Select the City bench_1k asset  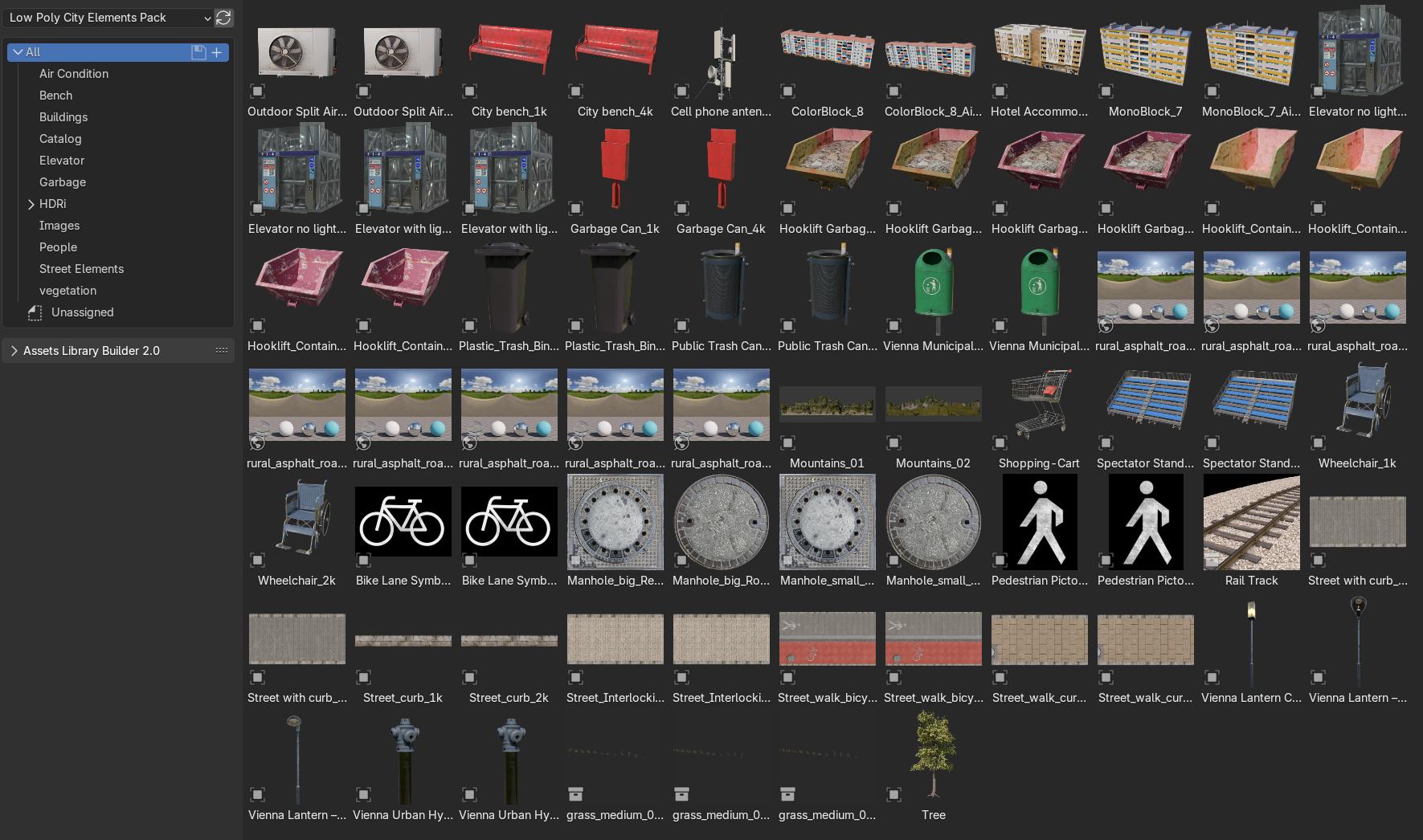(x=509, y=63)
